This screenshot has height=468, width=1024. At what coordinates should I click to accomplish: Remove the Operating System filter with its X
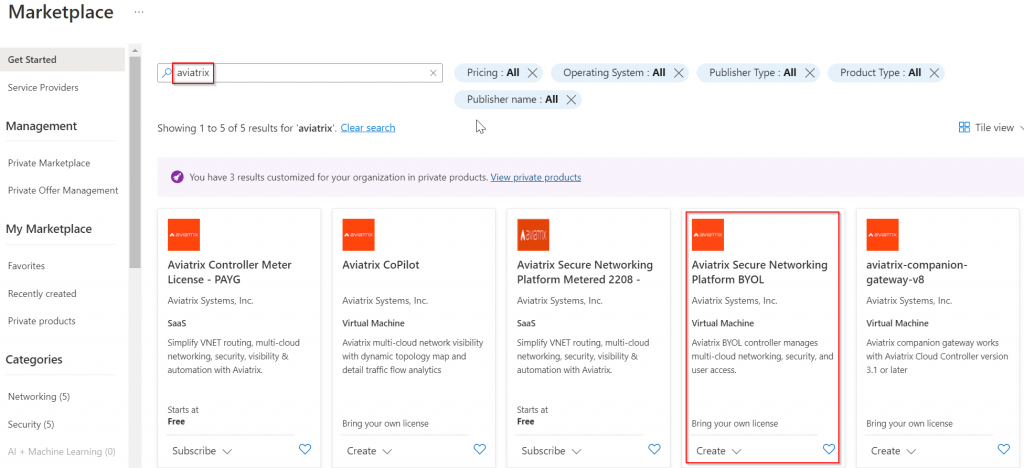(679, 72)
